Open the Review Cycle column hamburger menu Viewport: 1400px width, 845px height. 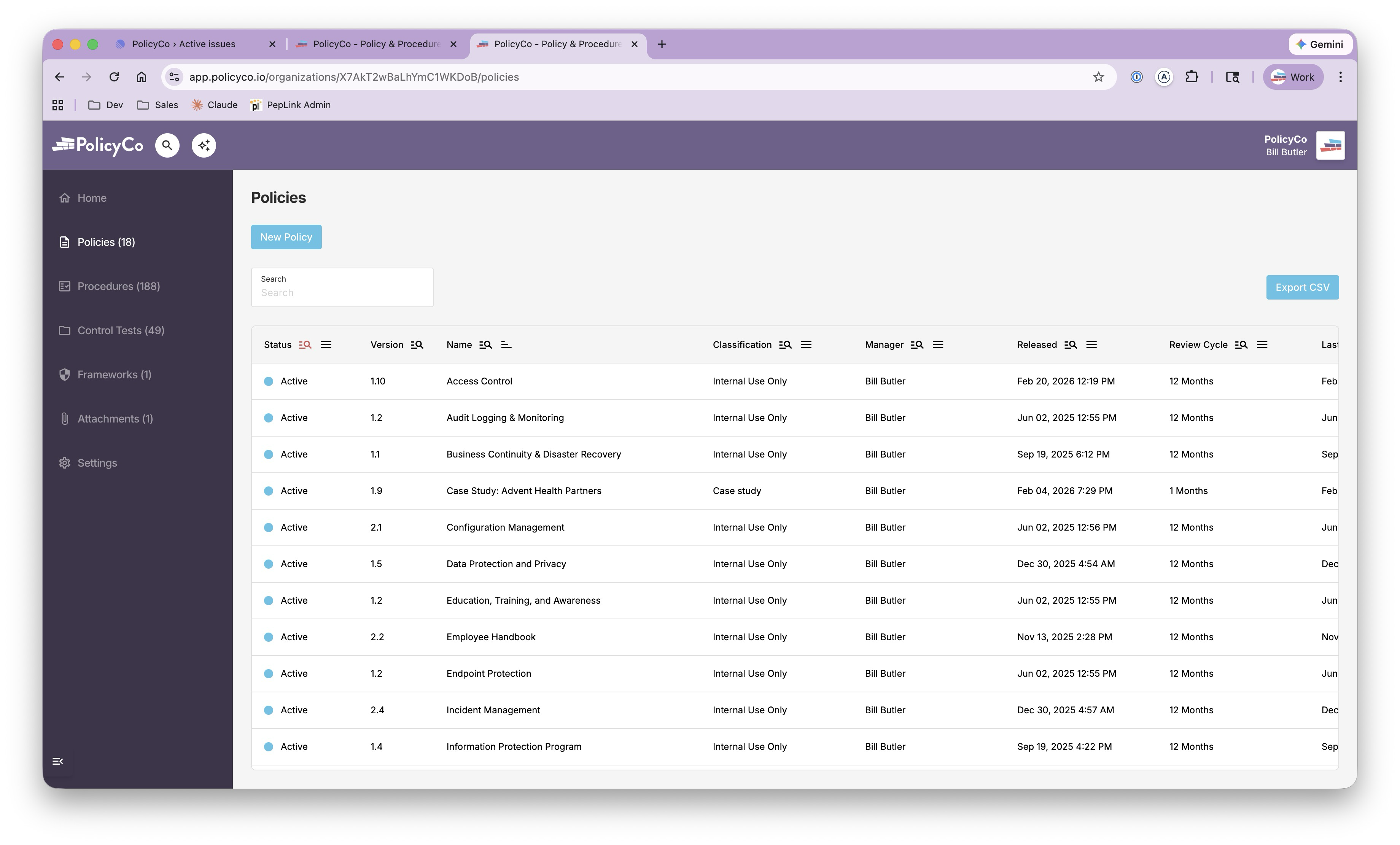1263,344
